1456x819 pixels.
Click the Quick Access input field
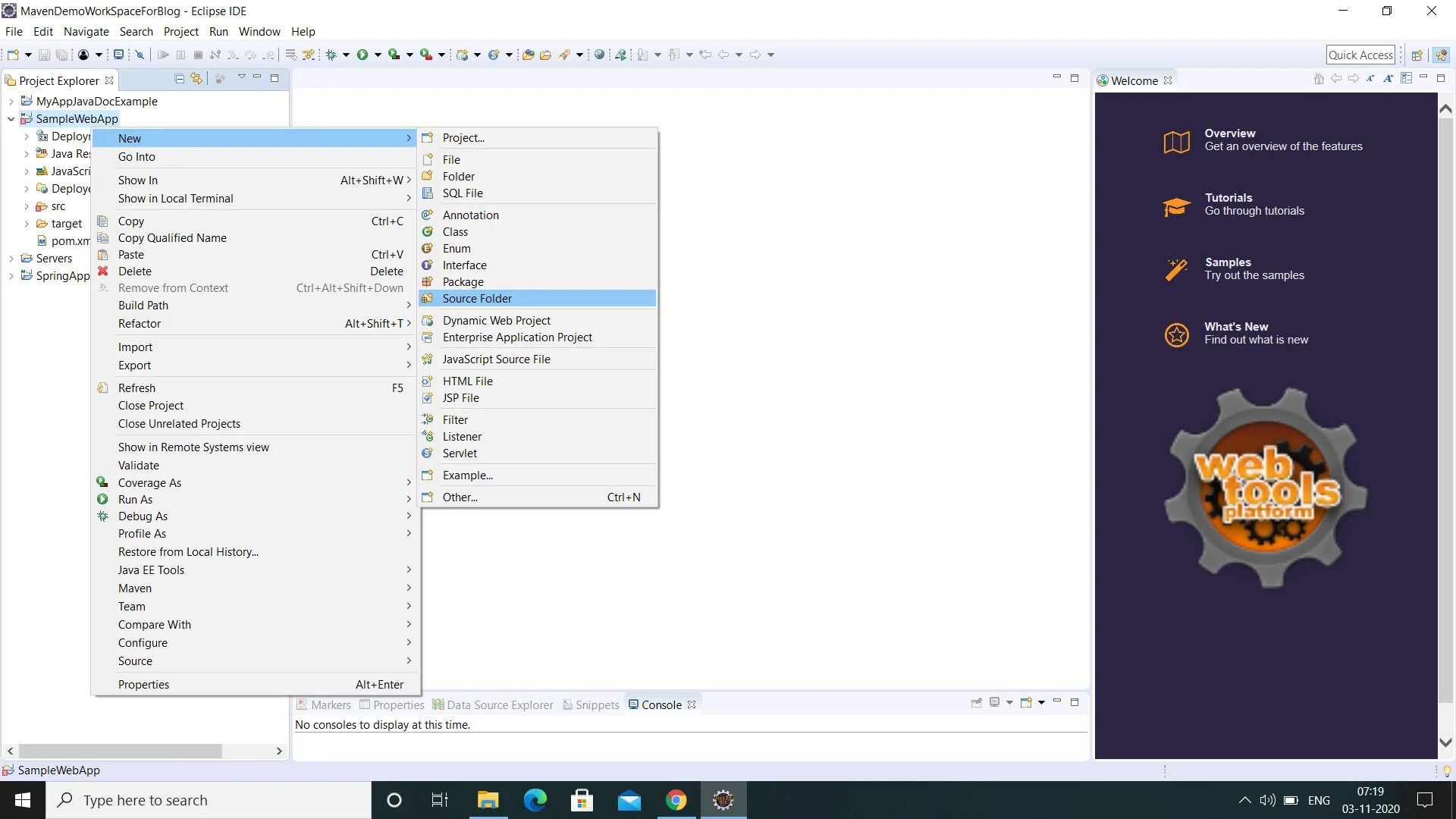coord(1360,55)
